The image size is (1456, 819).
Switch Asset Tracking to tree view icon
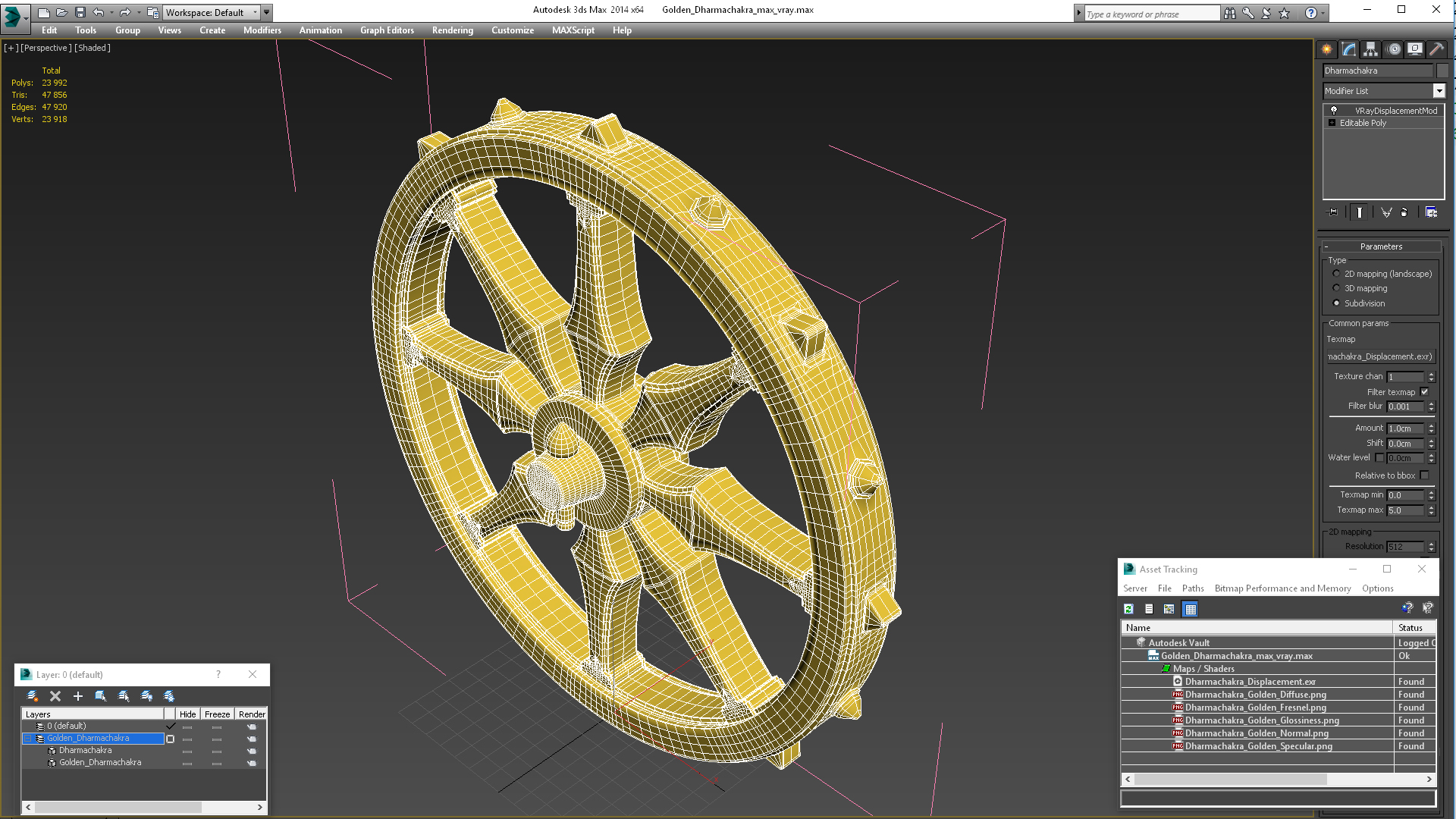click(1169, 609)
